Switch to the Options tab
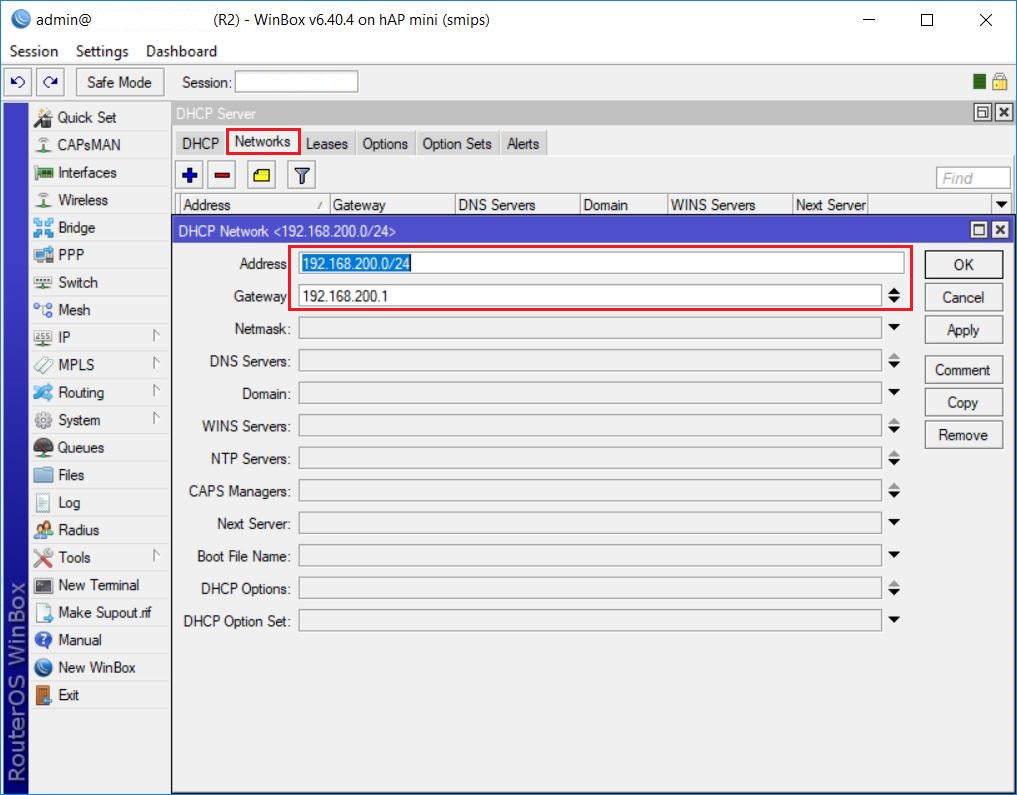The width and height of the screenshot is (1017, 795). [385, 143]
